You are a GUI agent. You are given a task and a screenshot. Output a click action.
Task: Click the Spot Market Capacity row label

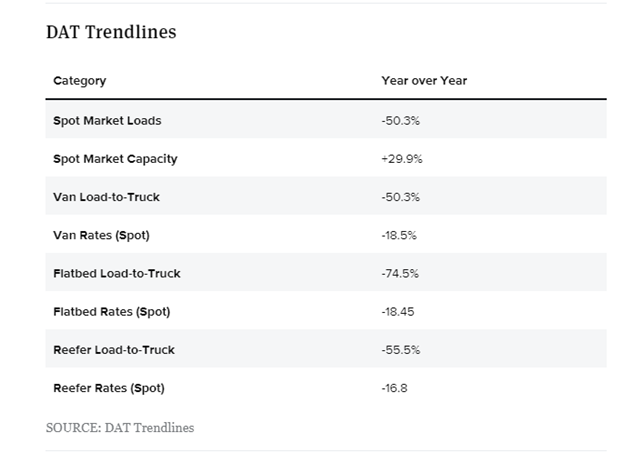pos(115,158)
